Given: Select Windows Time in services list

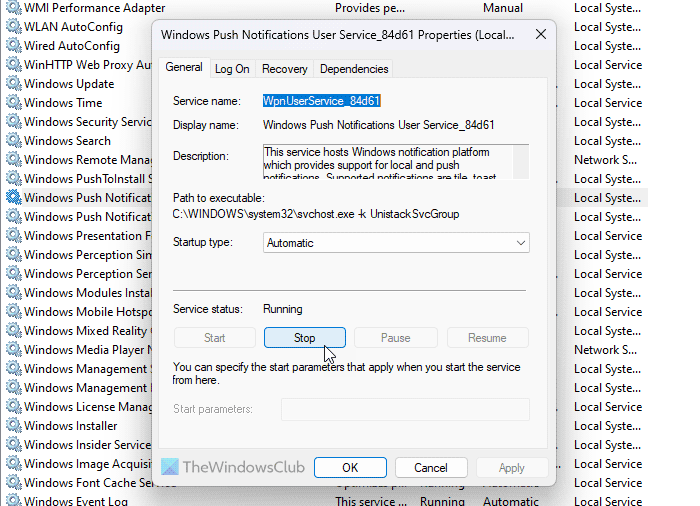Looking at the screenshot, I should tap(63, 103).
